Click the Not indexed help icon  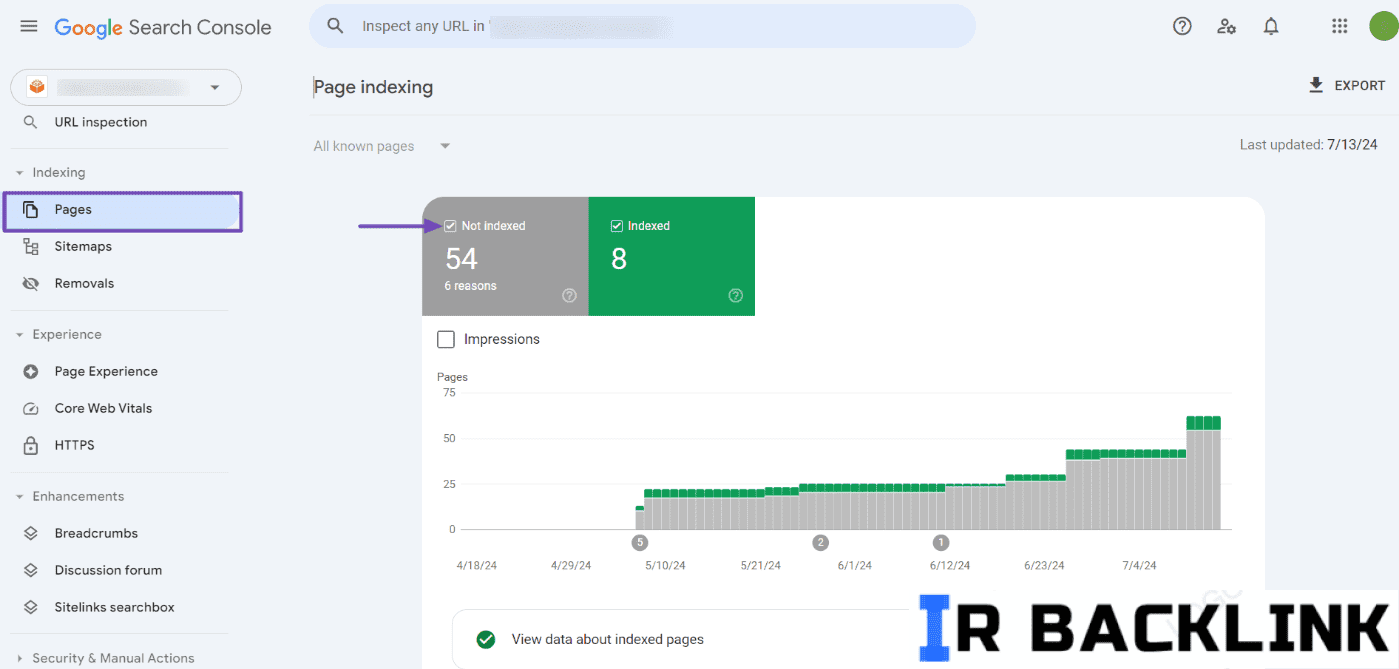coord(569,295)
